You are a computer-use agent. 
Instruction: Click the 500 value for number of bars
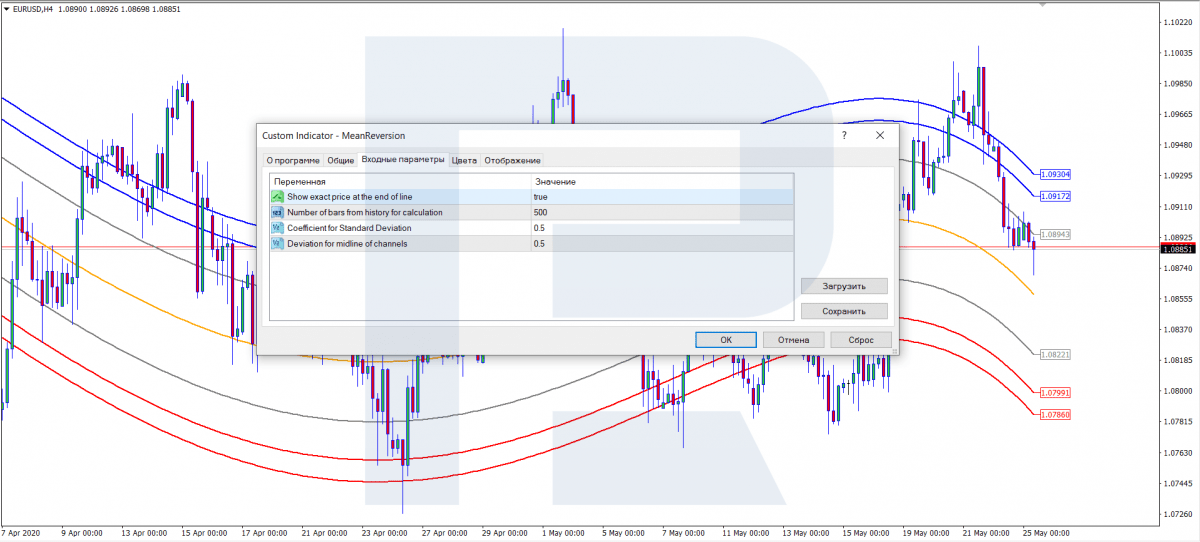tap(541, 212)
